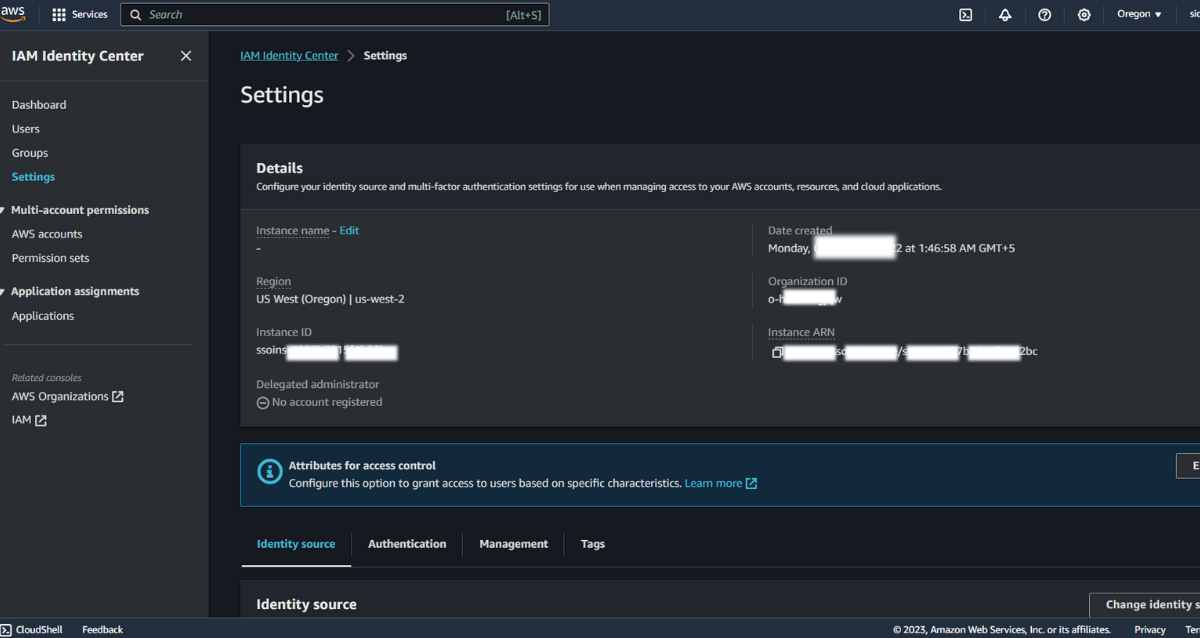
Task: Click the info icon in Attributes banner
Action: point(270,472)
